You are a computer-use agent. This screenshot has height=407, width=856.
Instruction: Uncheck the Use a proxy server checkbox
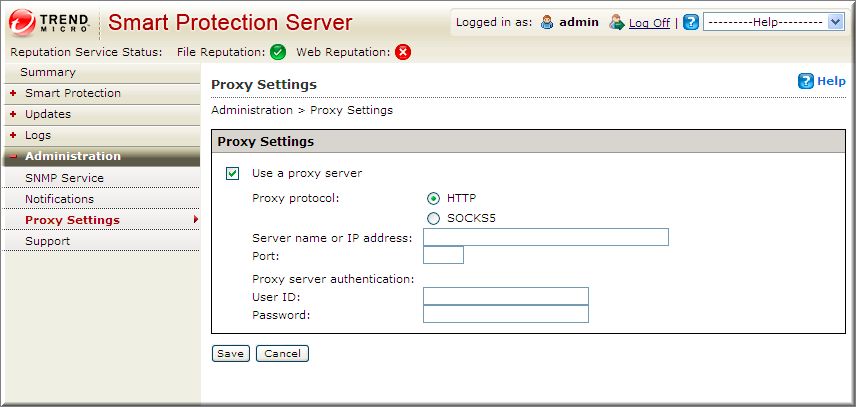point(233,173)
